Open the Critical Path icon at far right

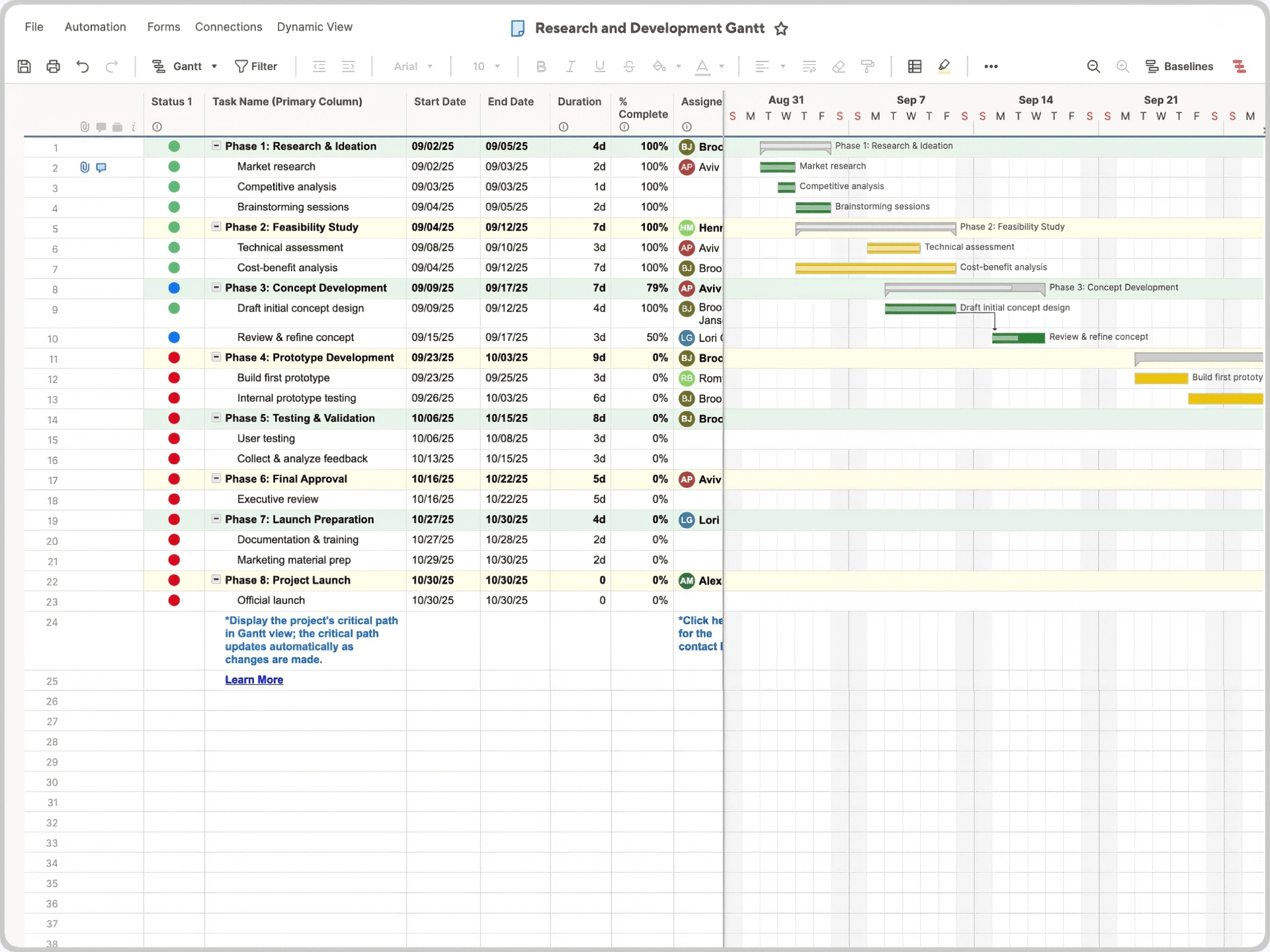coord(1240,67)
